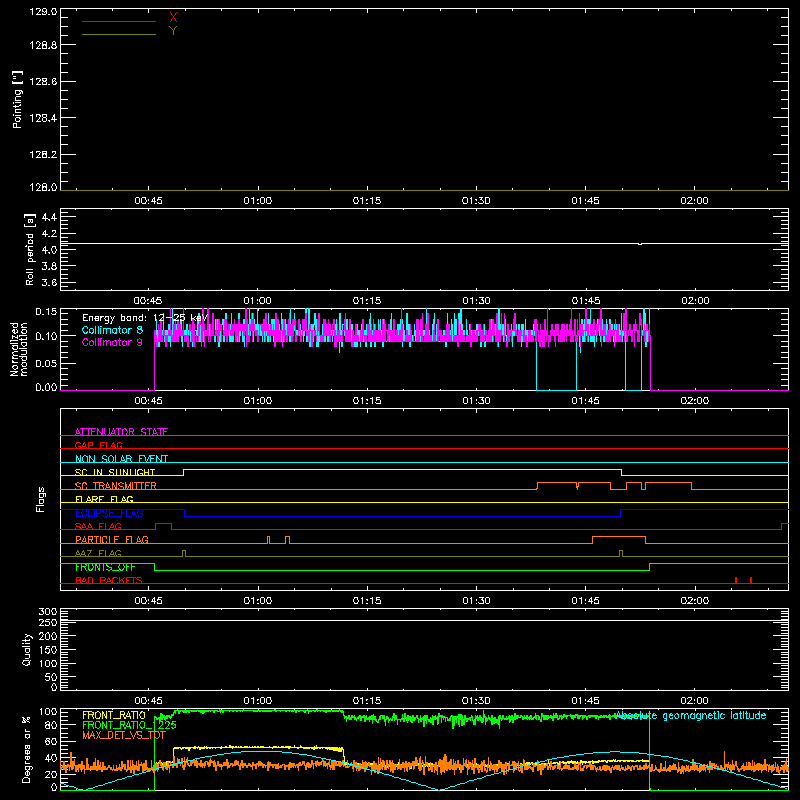Click the 128.4 Pointing axis tick

coord(43,118)
